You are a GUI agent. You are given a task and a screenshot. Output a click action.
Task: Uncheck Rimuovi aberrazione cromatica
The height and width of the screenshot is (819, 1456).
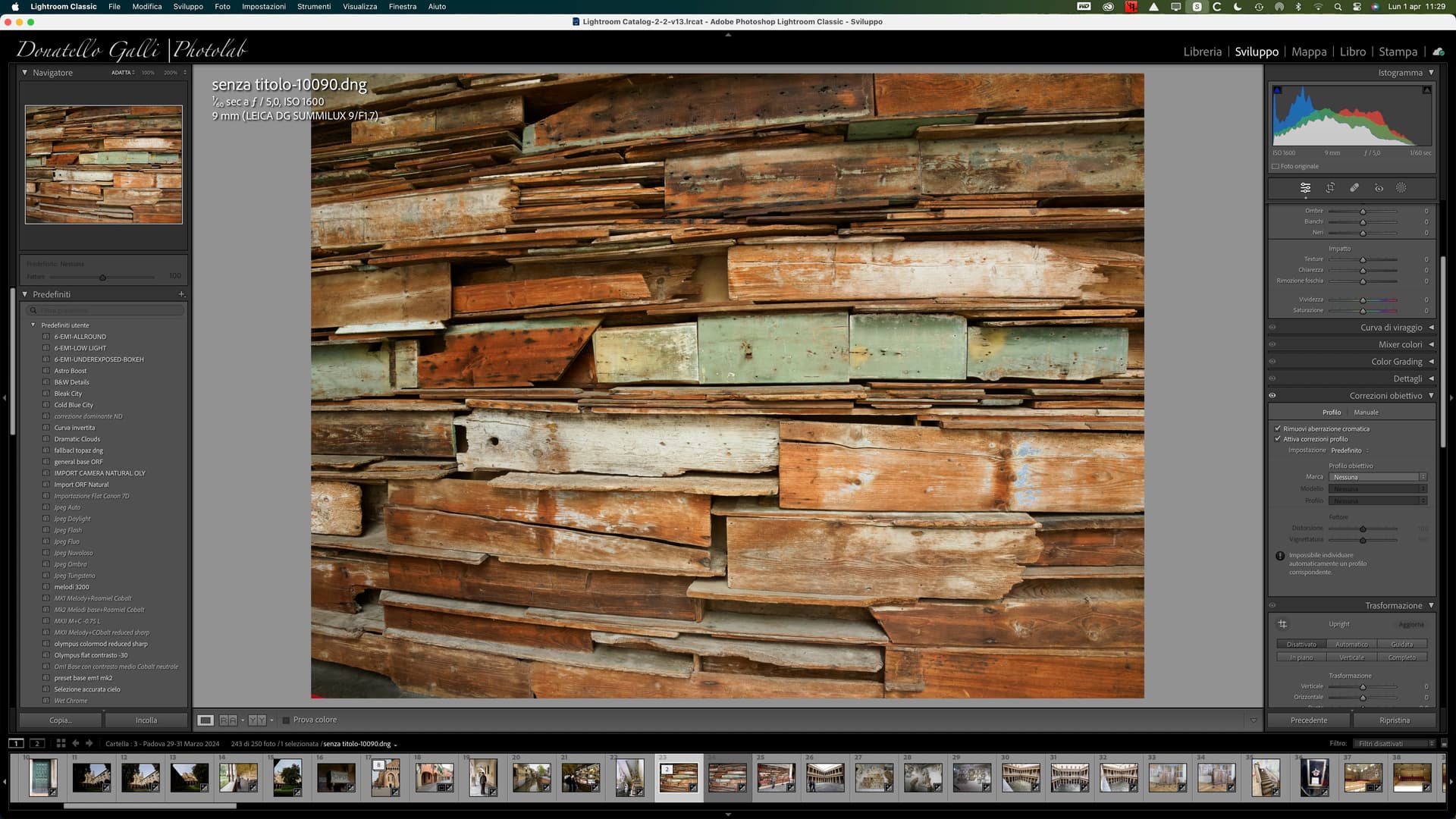[x=1278, y=428]
